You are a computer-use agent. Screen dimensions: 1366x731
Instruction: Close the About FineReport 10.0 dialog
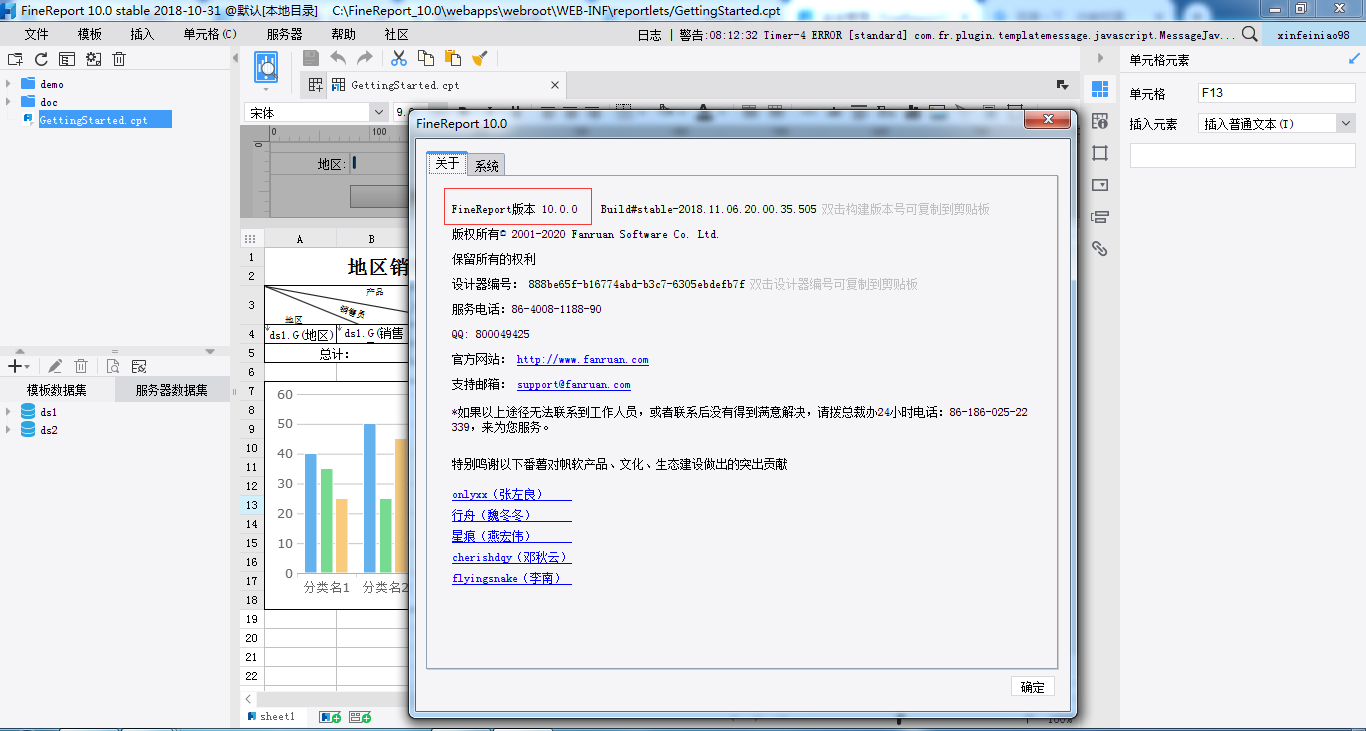1049,120
